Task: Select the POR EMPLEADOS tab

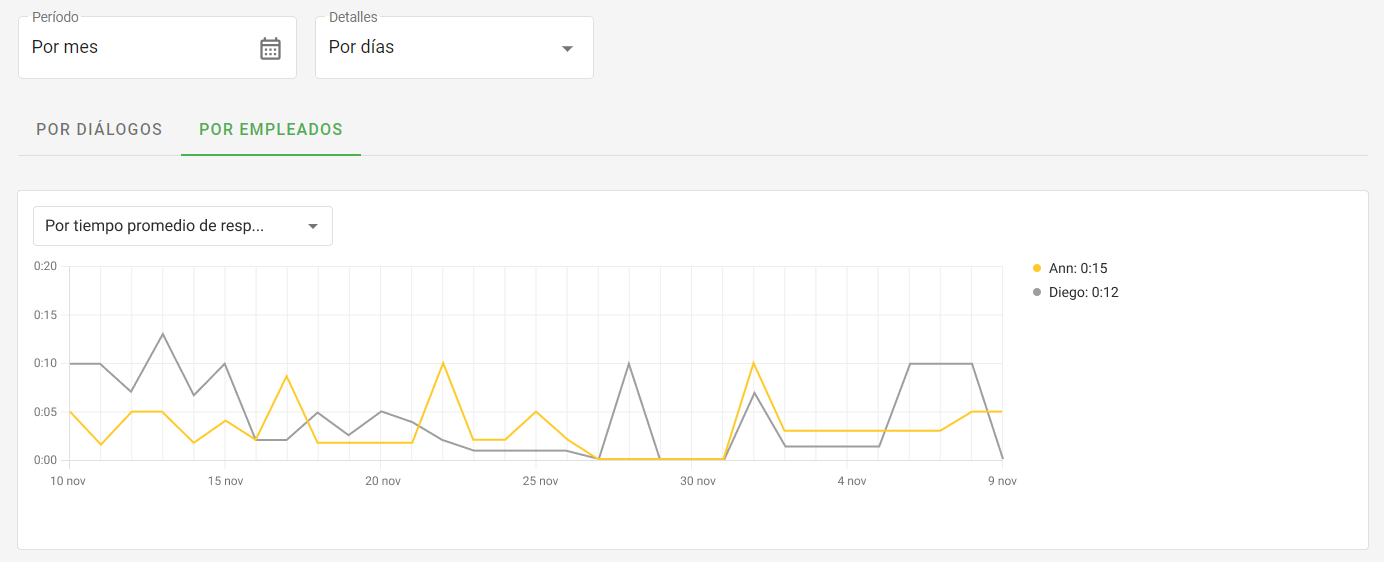Action: click(271, 130)
